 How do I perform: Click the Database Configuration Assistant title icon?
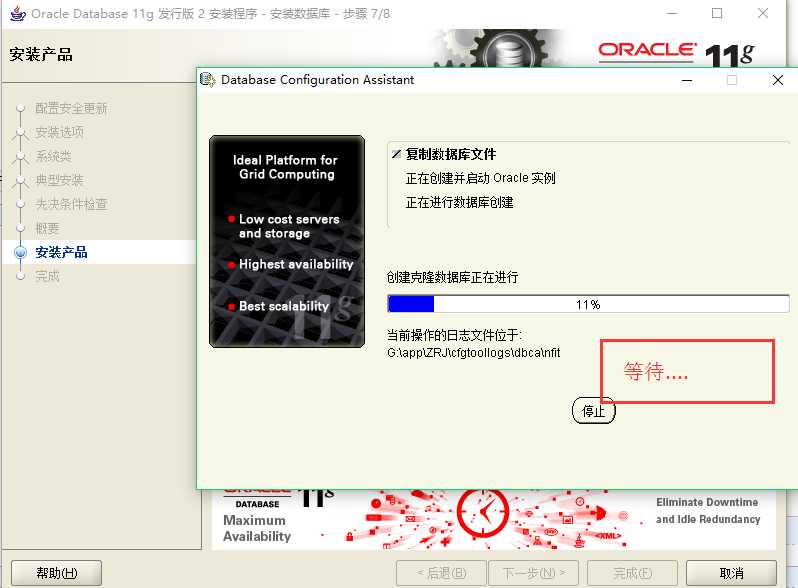pos(208,80)
